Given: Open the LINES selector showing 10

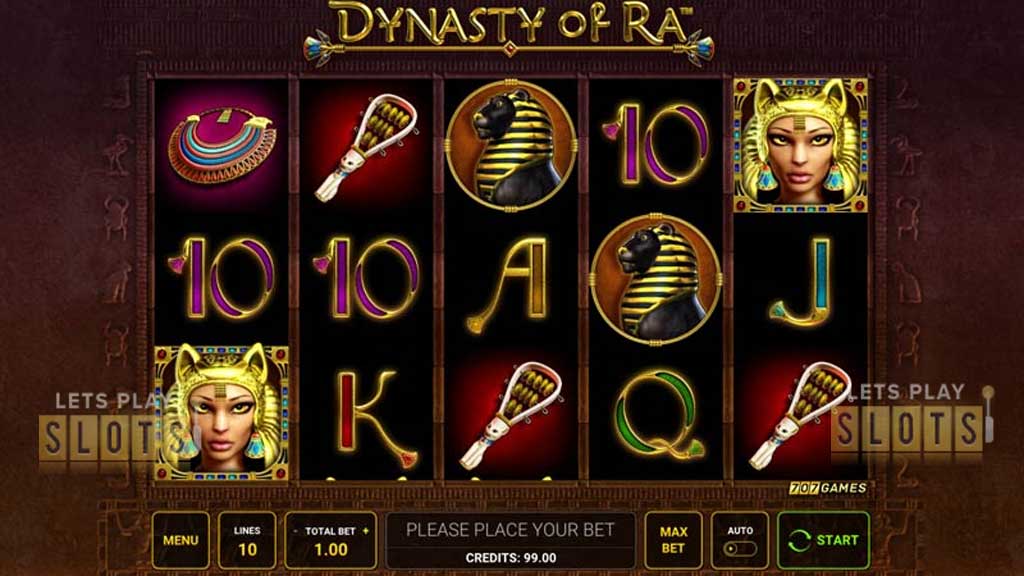Looking at the screenshot, I should [247, 540].
